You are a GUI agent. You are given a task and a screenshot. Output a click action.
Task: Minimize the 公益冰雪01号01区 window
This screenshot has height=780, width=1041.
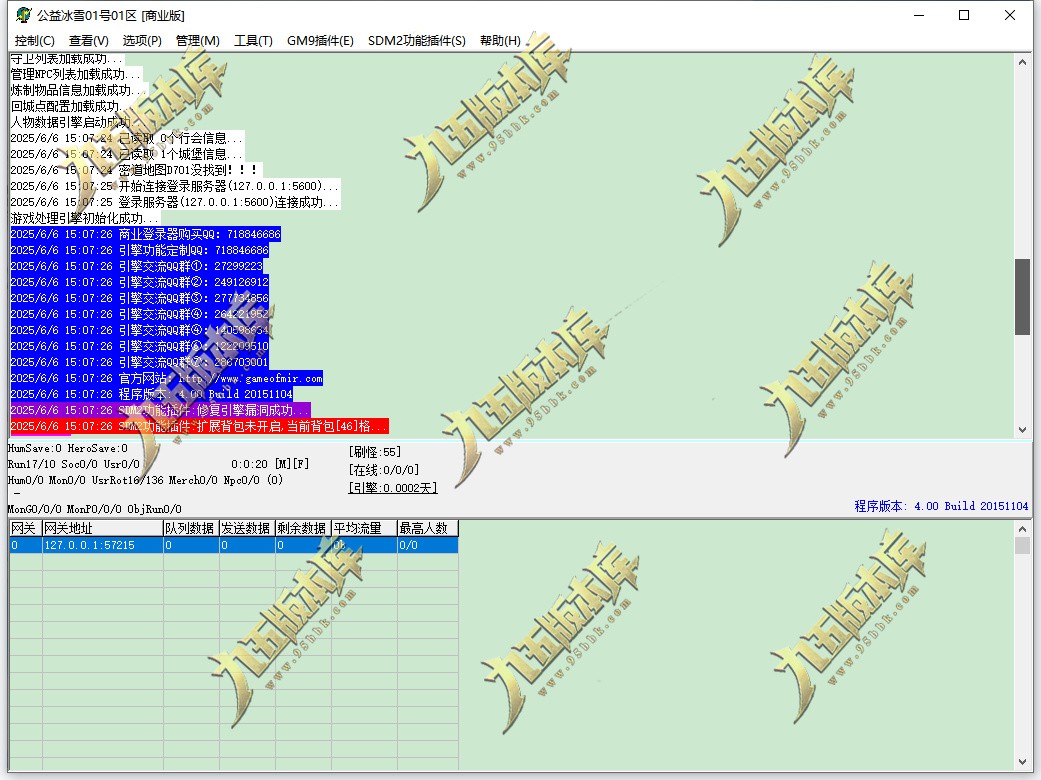pos(920,15)
